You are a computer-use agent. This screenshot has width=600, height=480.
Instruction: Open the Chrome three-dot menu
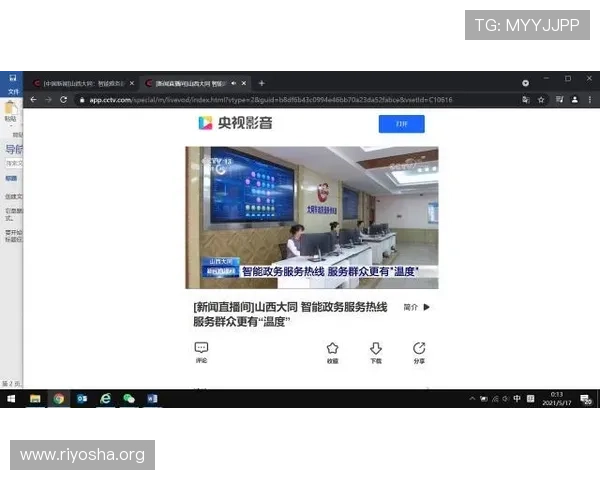click(590, 100)
